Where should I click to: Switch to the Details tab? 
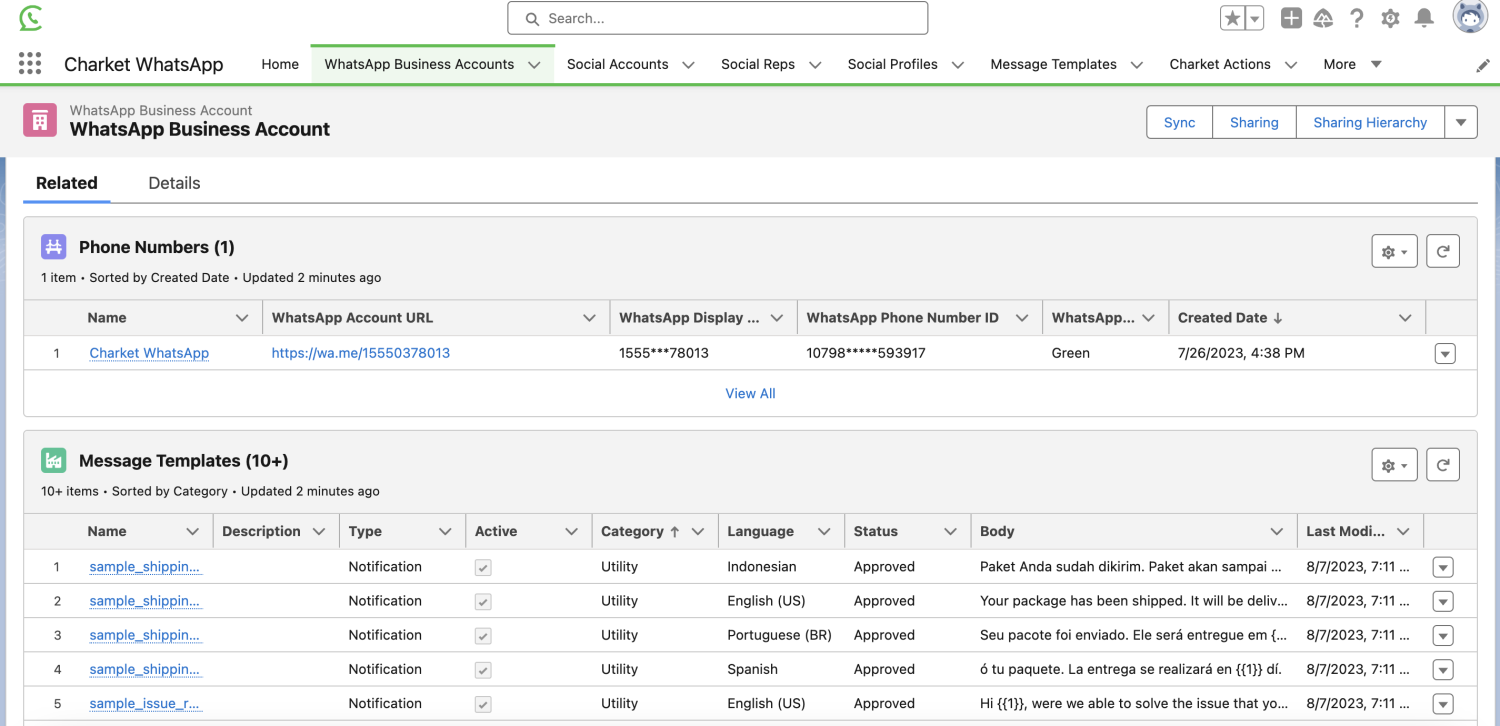174,183
